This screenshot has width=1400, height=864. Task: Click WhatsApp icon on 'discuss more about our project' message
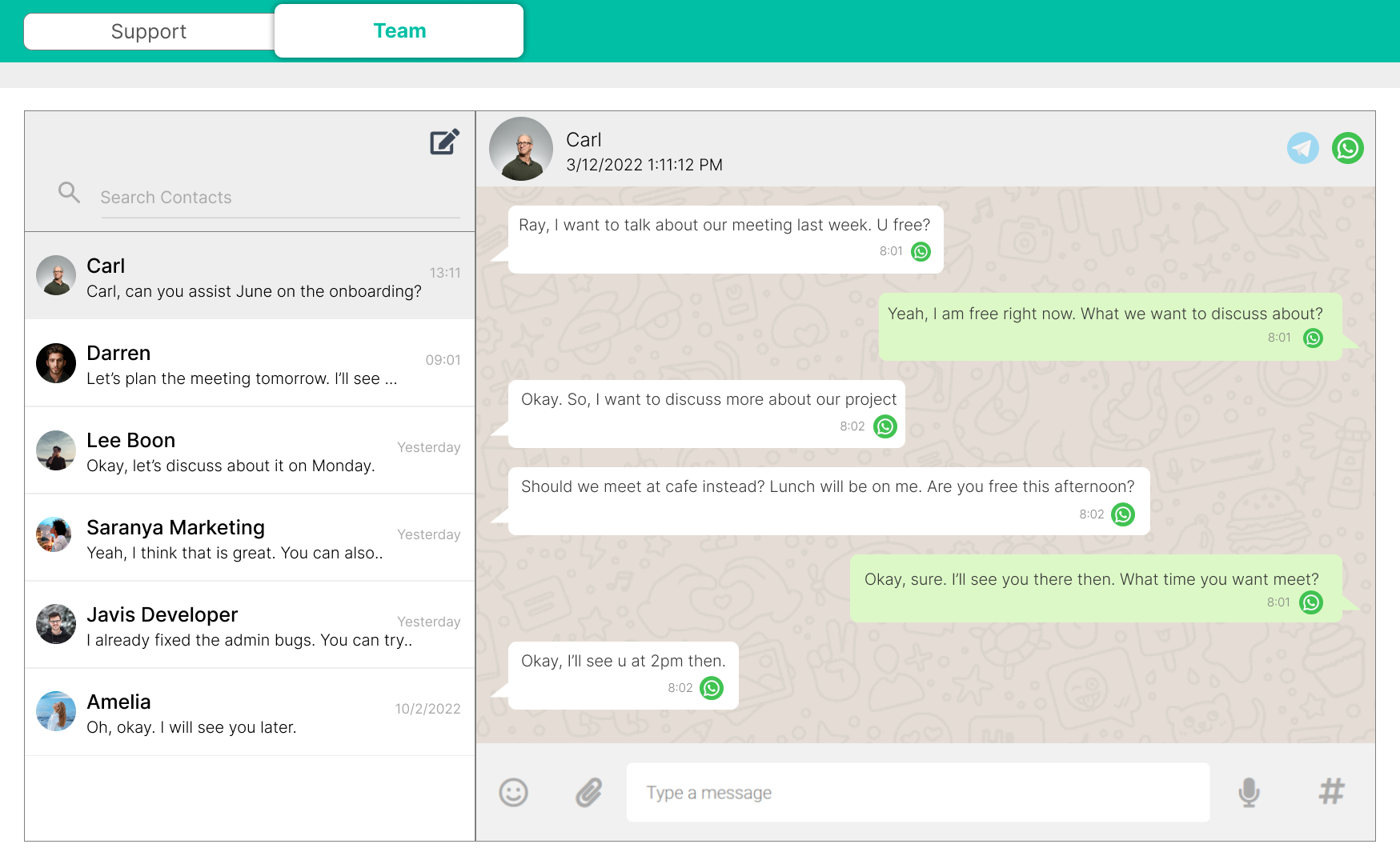(885, 426)
